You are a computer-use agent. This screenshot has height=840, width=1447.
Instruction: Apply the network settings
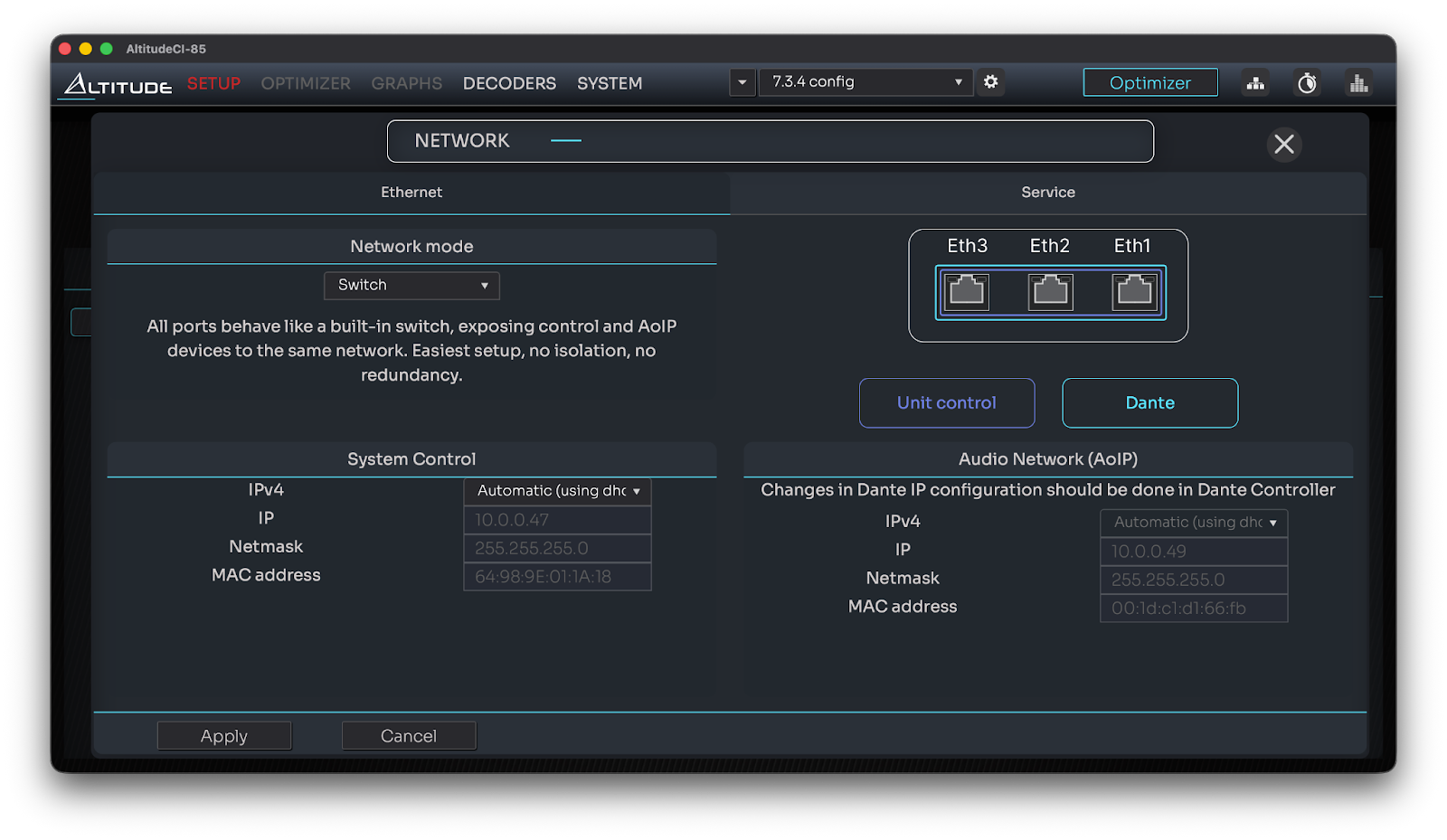point(224,736)
